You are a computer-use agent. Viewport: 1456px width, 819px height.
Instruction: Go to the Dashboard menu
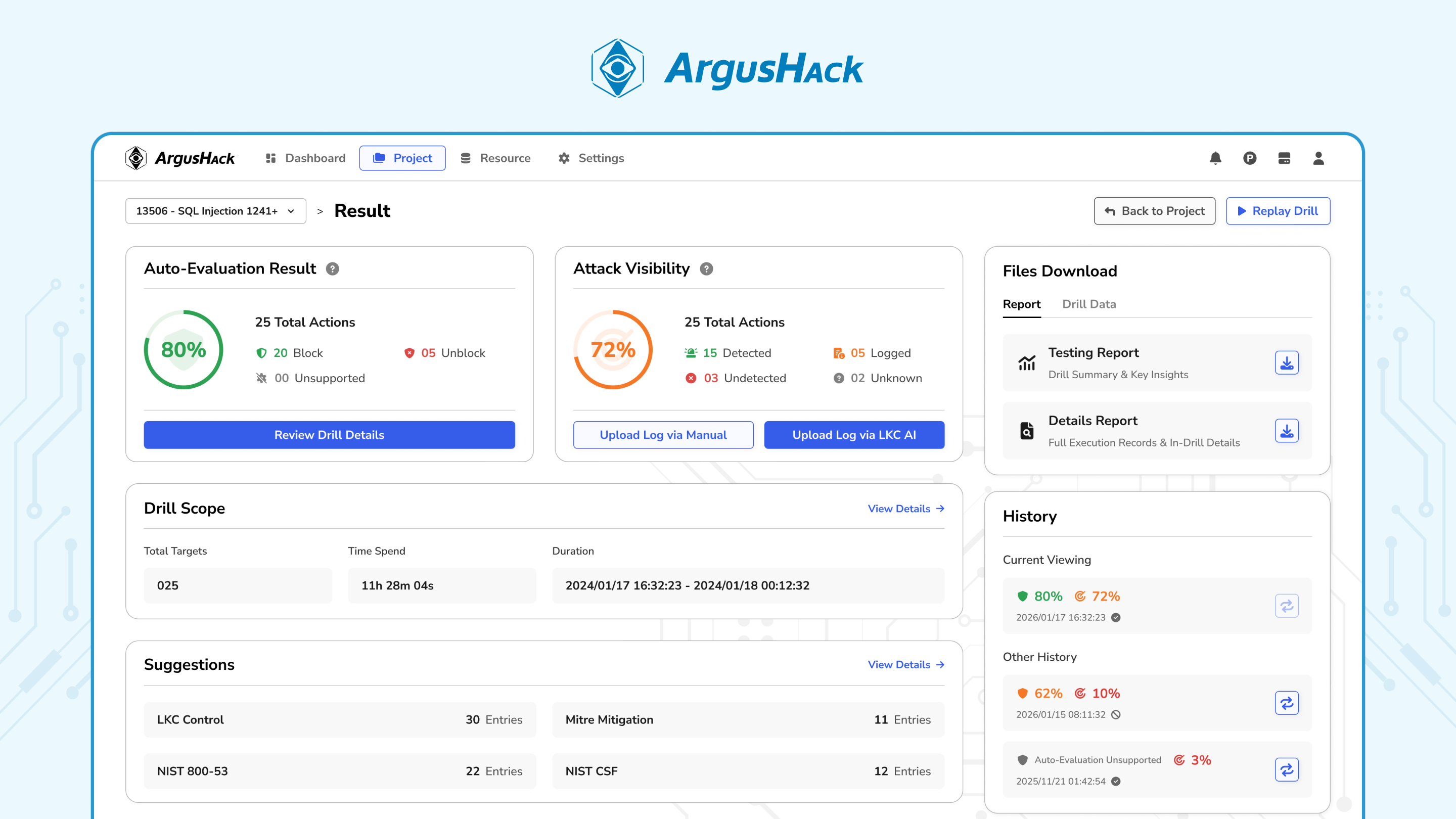click(x=305, y=158)
